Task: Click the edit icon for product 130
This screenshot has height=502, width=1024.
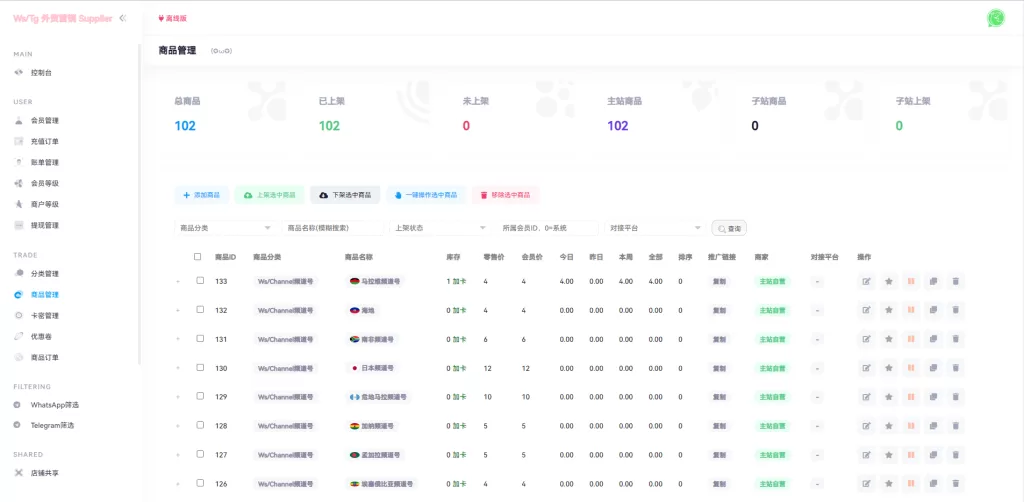Action: coord(867,368)
